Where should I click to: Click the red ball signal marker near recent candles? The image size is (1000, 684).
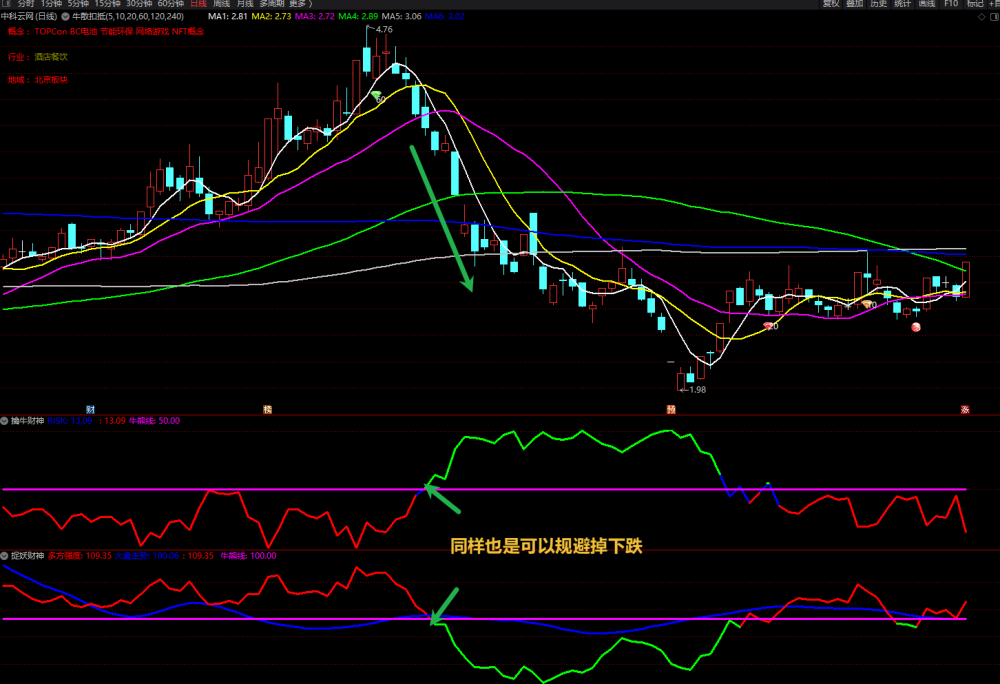[x=916, y=327]
